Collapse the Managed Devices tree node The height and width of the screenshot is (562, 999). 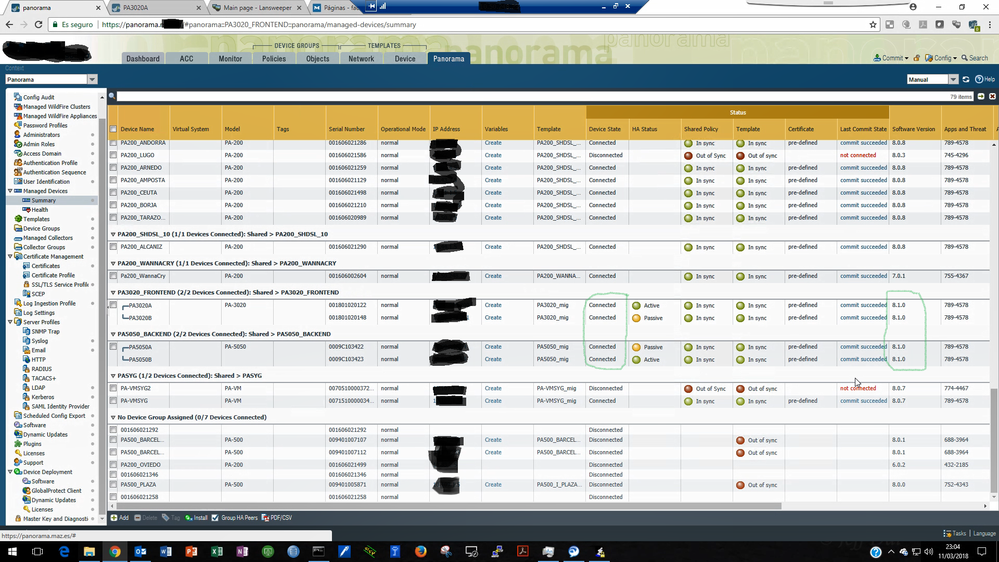click(10, 191)
